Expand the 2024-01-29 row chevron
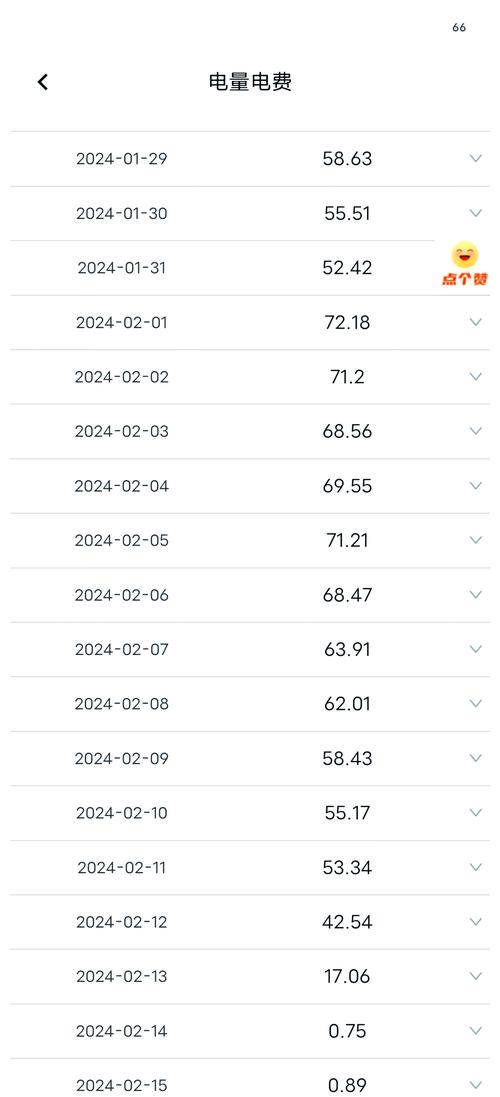Image resolution: width=500 pixels, height=1097 pixels. click(476, 158)
